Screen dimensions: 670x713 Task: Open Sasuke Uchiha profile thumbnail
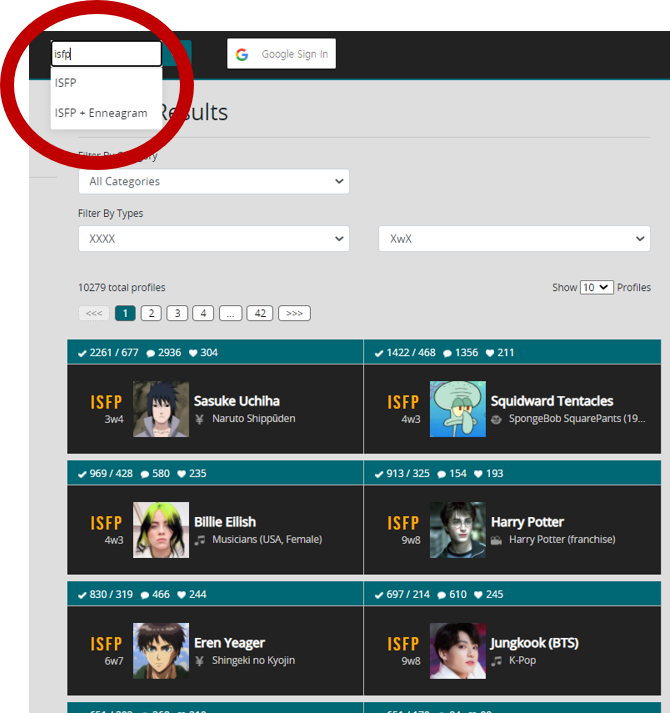point(161,409)
